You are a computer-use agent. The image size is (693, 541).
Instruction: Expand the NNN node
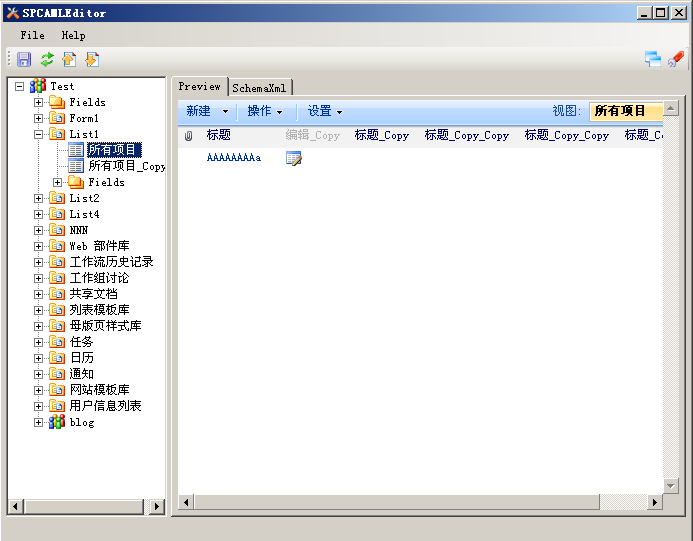[38, 230]
